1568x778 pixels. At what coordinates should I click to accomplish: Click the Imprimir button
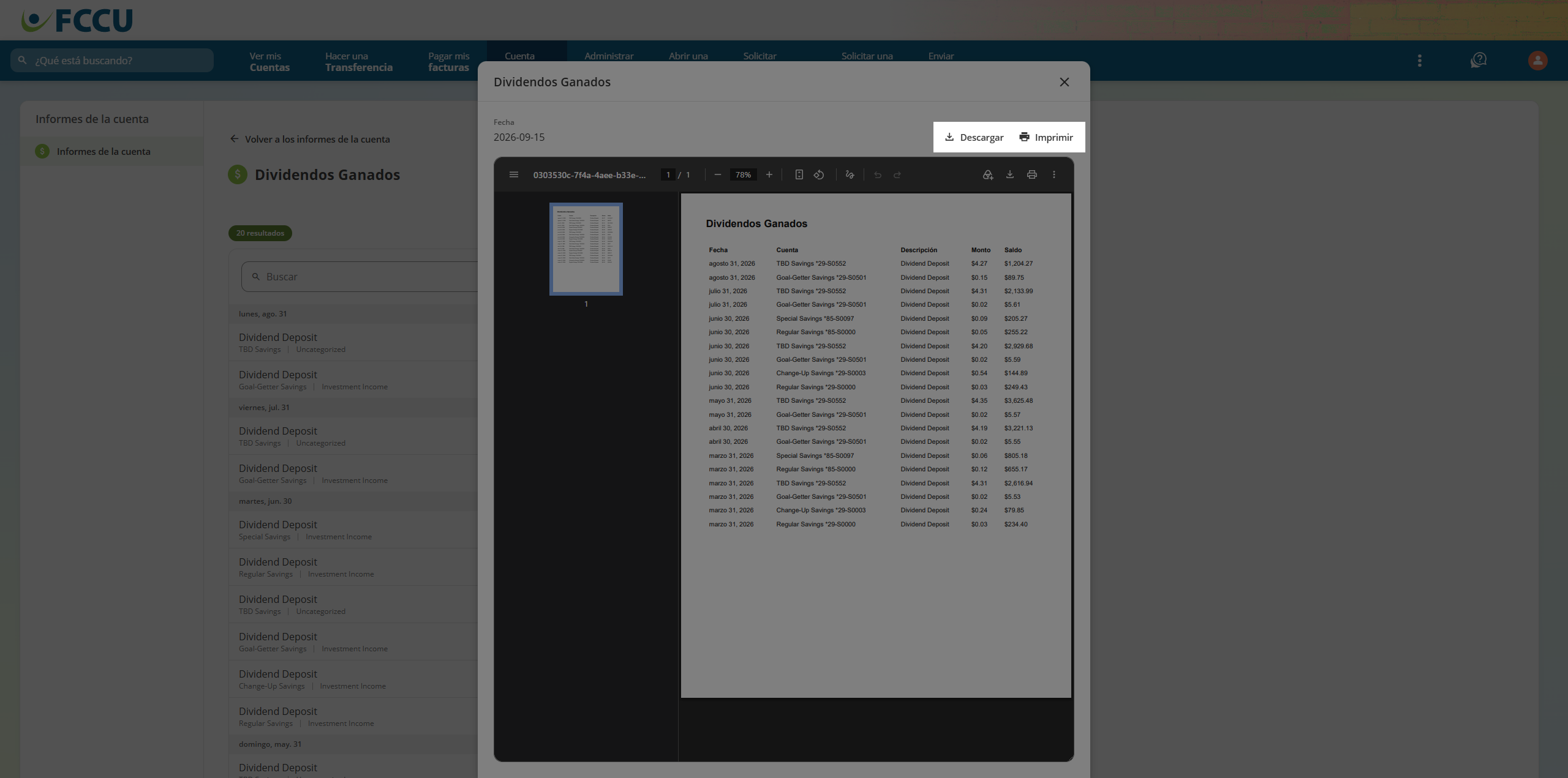(x=1046, y=137)
